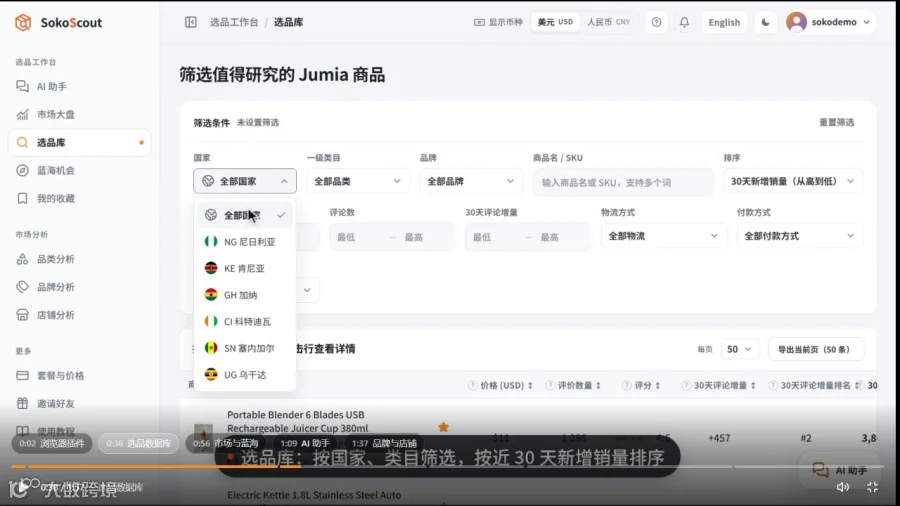Expand the 全部品牌 brand dropdown
900x506 pixels.
471,181
